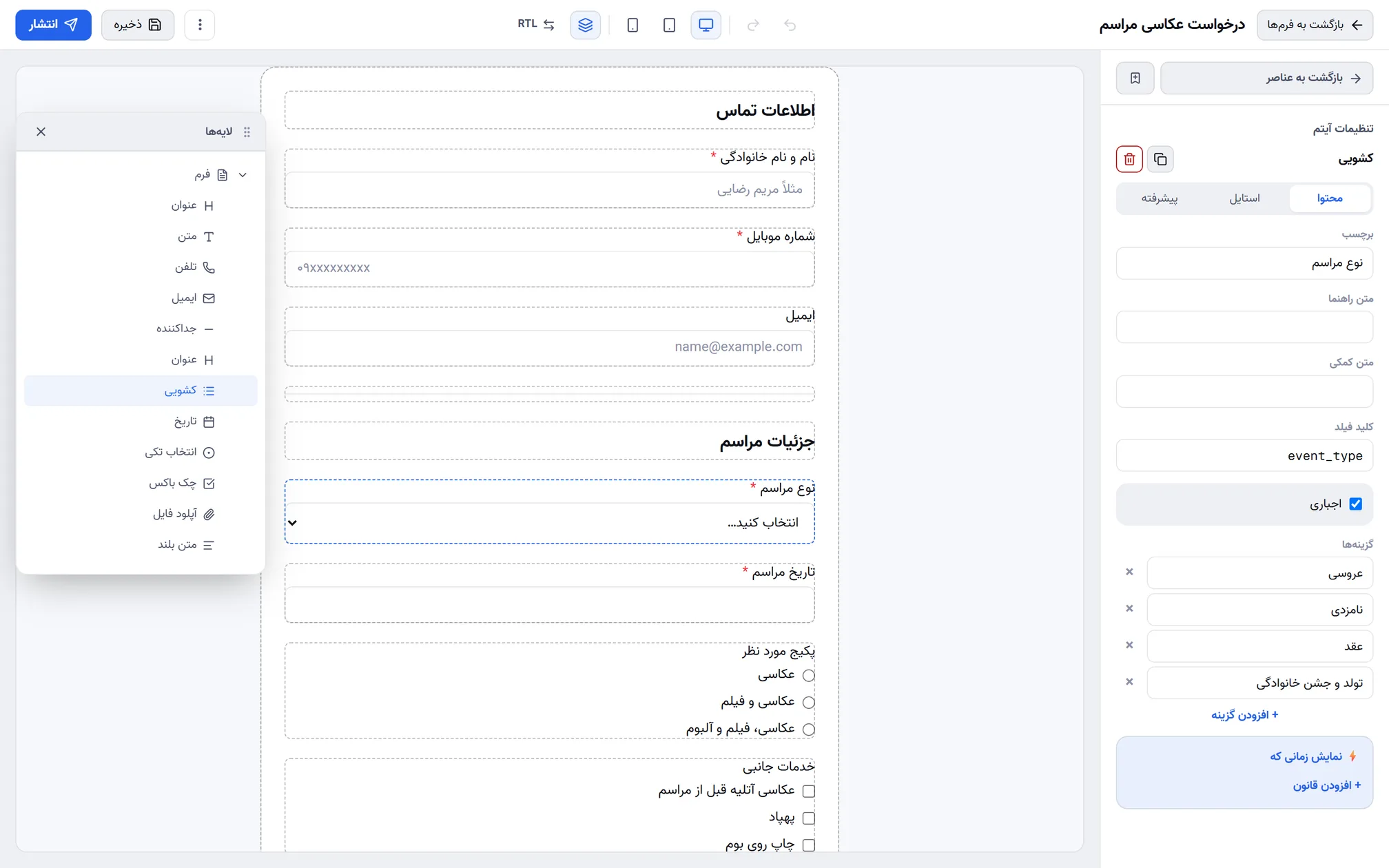Remove the تولد و جشن خانوادگی option
This screenshot has height=868, width=1389.
[x=1129, y=682]
